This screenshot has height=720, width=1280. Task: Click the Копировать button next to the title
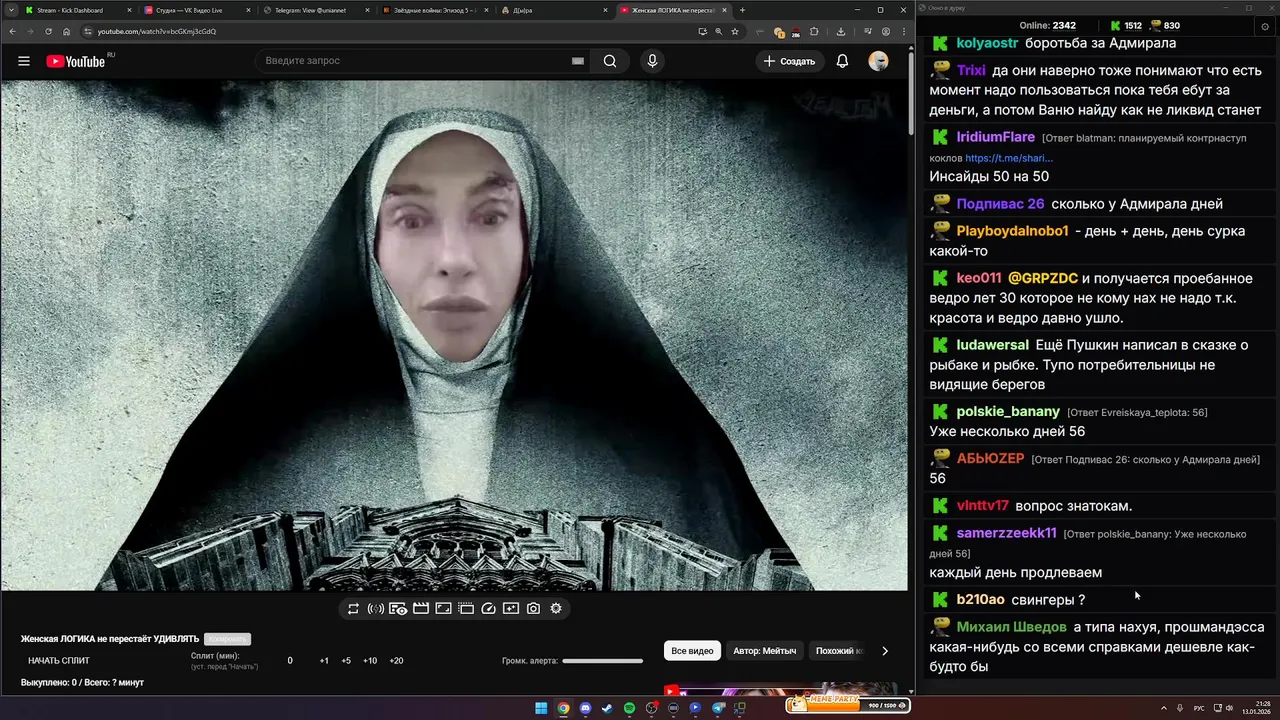point(227,639)
